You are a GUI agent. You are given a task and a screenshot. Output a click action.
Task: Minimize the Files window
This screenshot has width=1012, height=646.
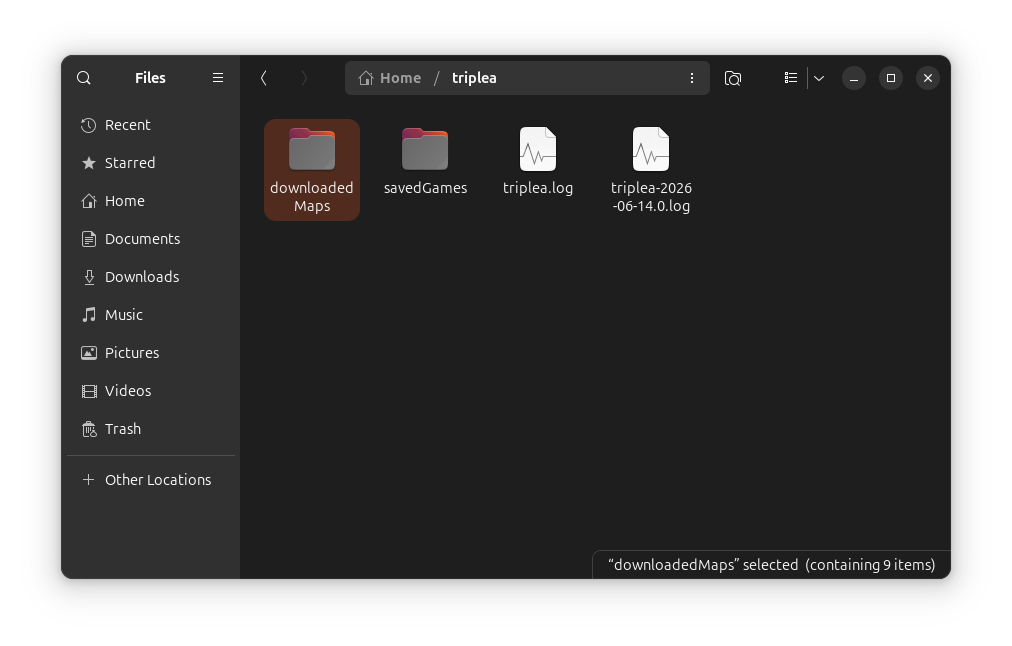coord(854,78)
